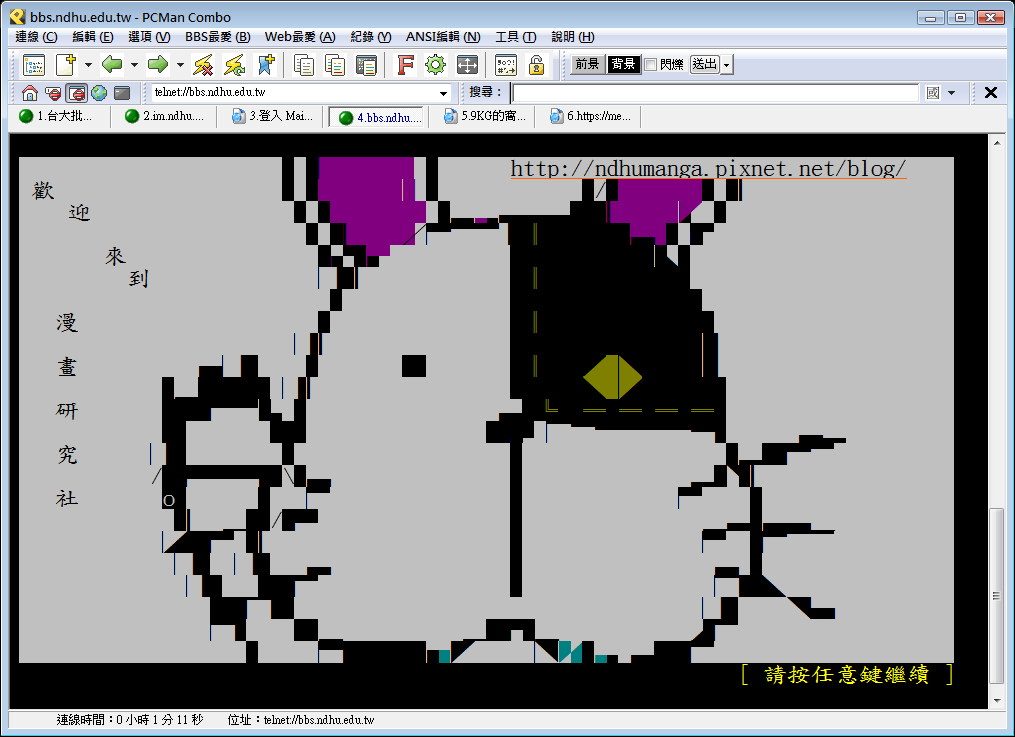Click the disconnect lightning icon with red X
The image size is (1015, 737).
point(203,65)
